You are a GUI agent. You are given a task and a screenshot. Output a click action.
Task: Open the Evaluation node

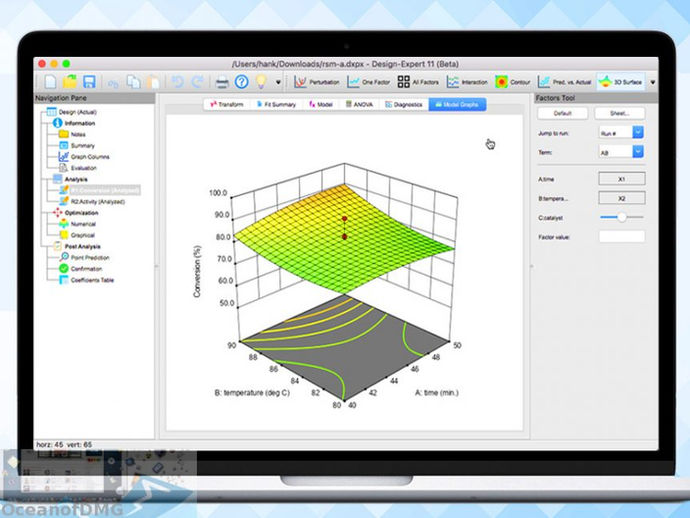[78, 168]
